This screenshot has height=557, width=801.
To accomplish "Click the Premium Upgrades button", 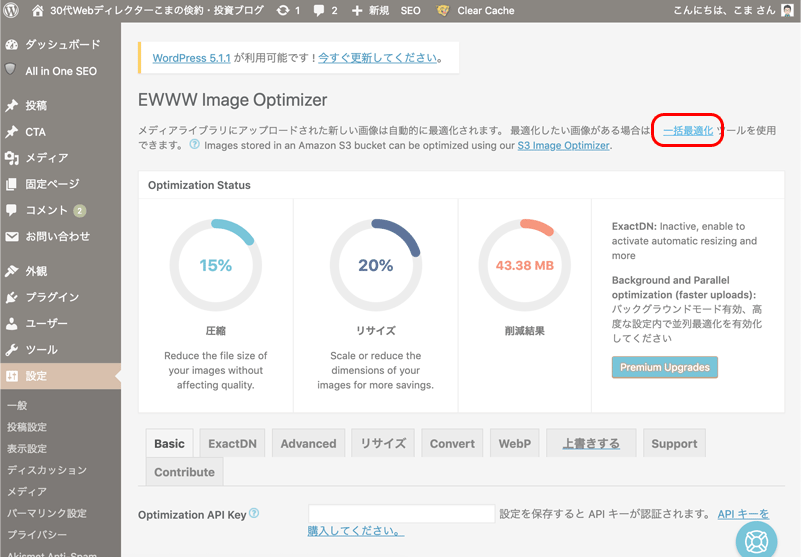I will click(x=665, y=367).
